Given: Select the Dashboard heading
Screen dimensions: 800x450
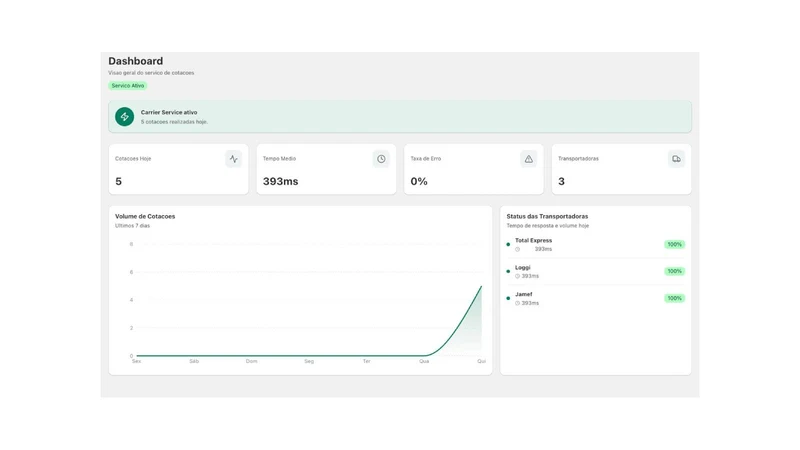Looking at the screenshot, I should click(136, 61).
